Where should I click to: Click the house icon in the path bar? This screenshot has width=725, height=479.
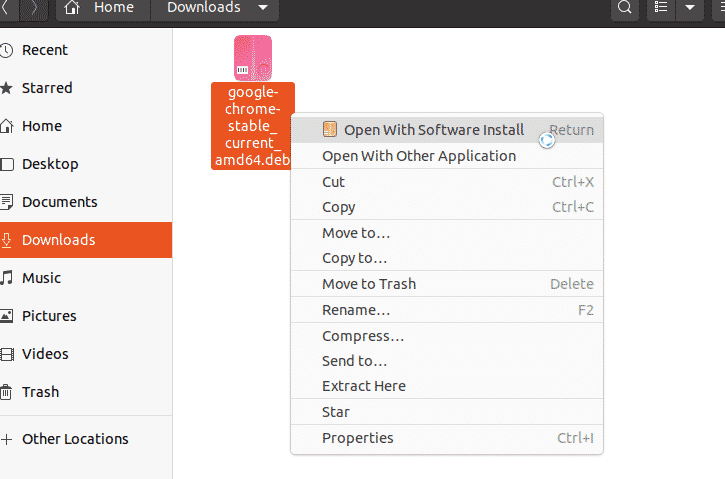(72, 7)
